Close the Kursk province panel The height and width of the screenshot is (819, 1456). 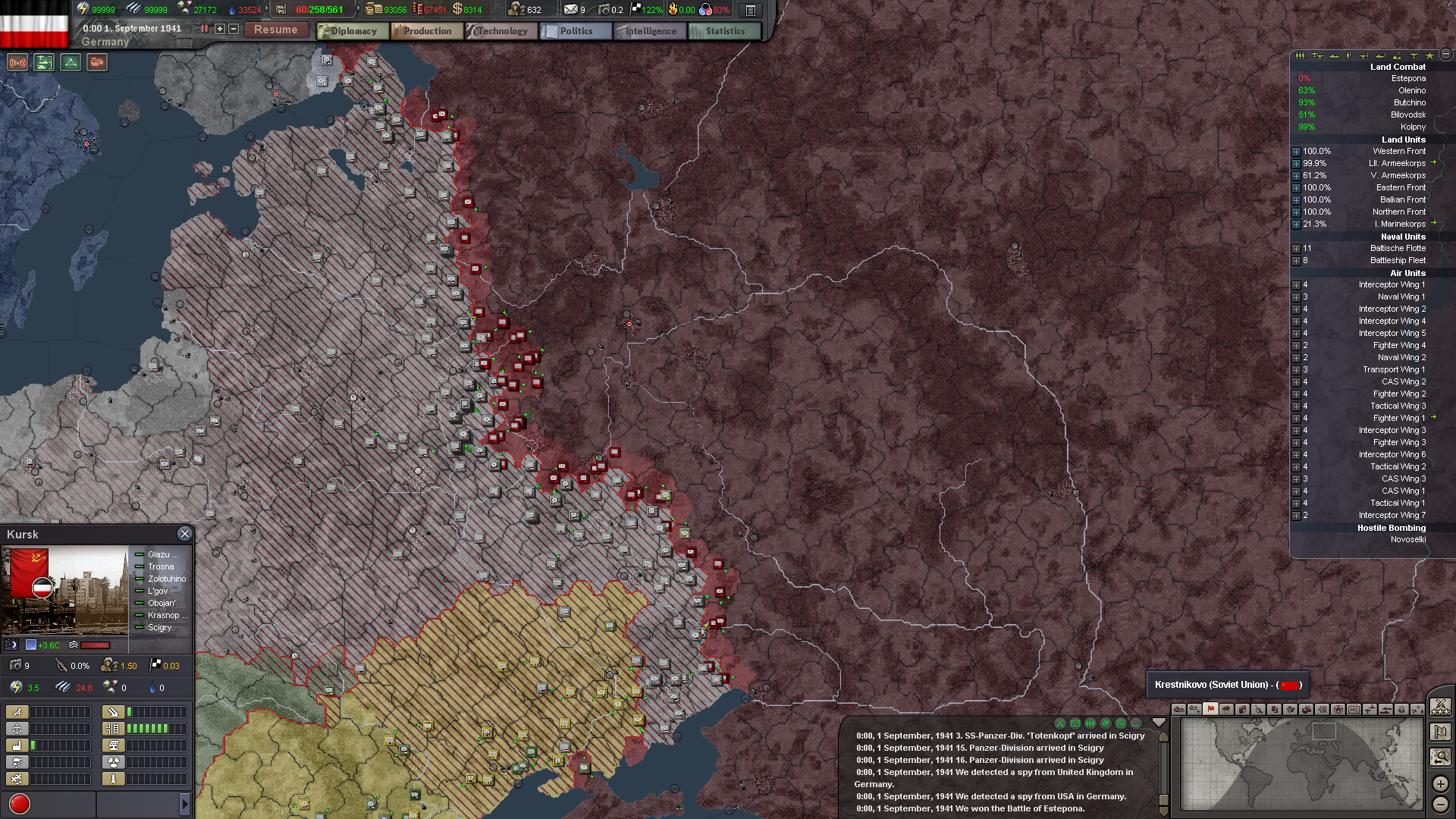coord(184,534)
